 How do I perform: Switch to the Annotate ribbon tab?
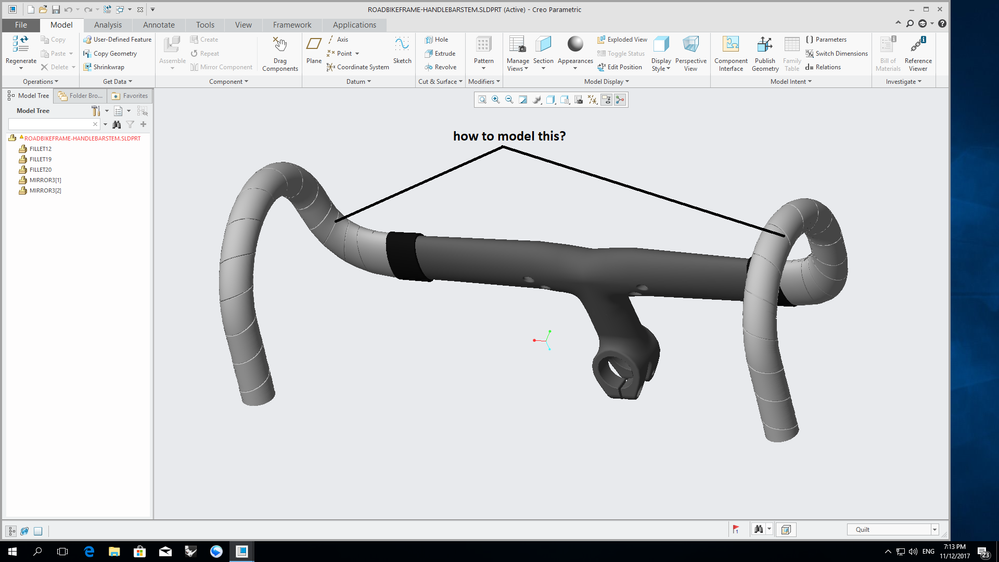point(159,25)
